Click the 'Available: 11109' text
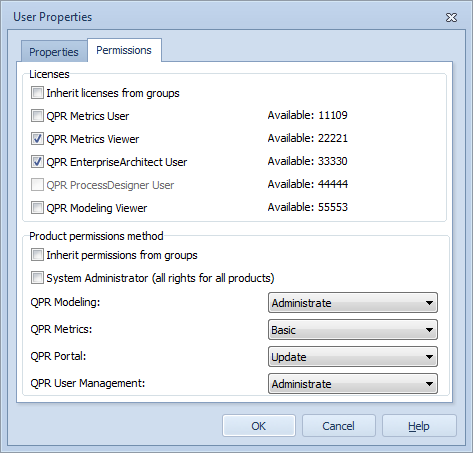Viewport: 473px width, 453px height. pos(308,115)
